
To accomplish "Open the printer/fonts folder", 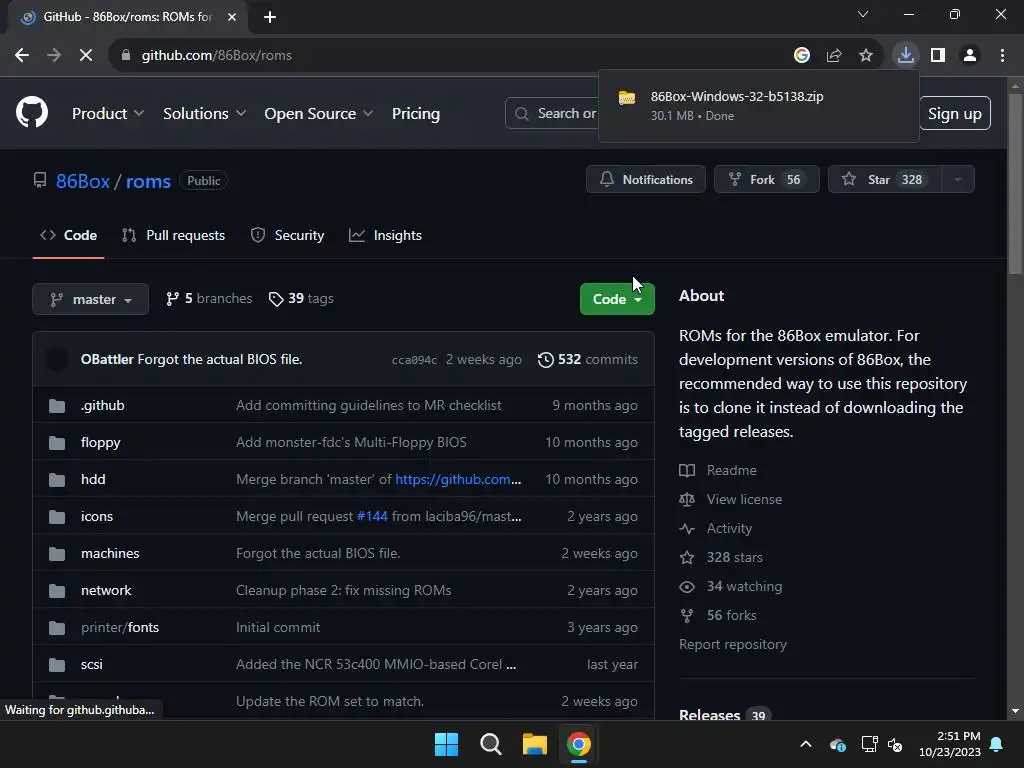I will 120,628.
